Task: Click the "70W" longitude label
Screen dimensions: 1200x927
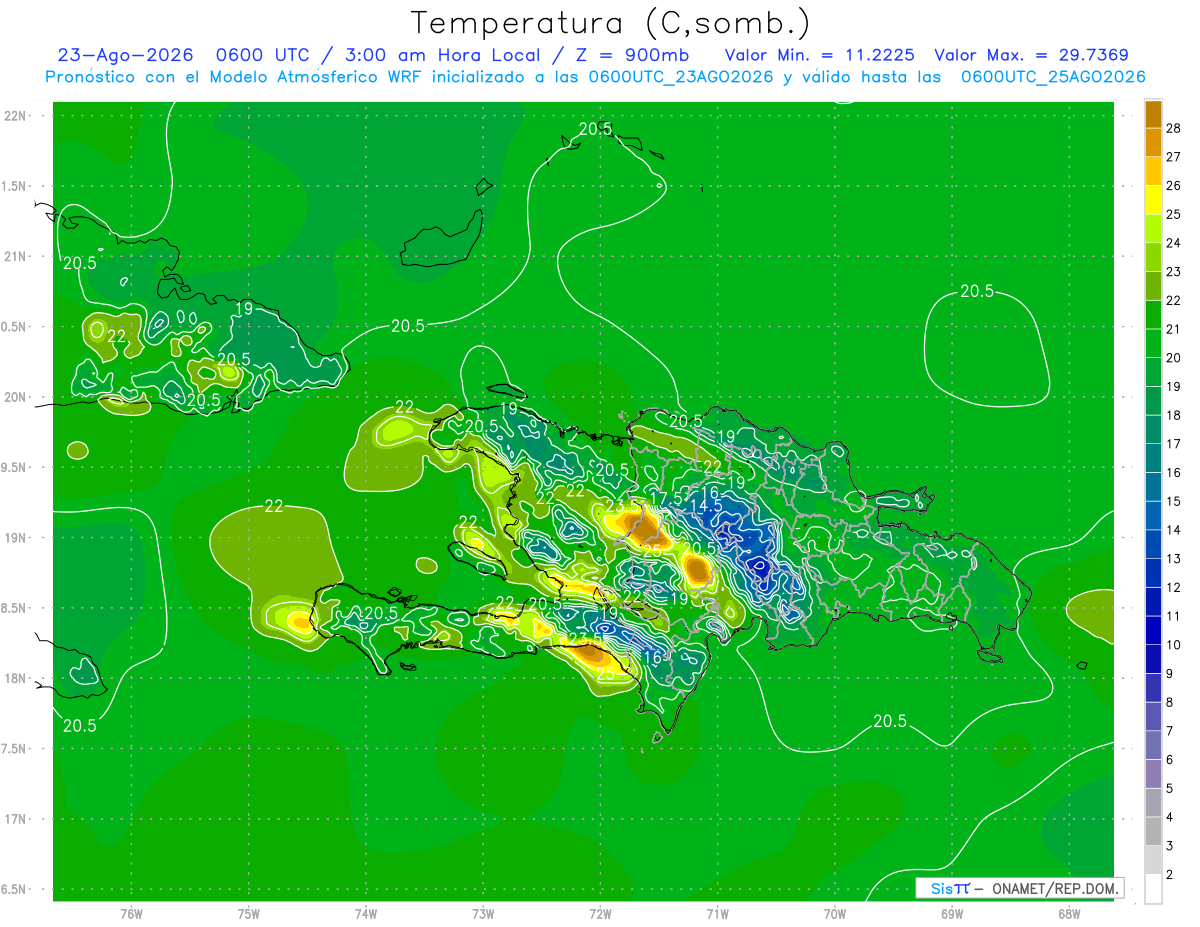Action: tap(835, 914)
